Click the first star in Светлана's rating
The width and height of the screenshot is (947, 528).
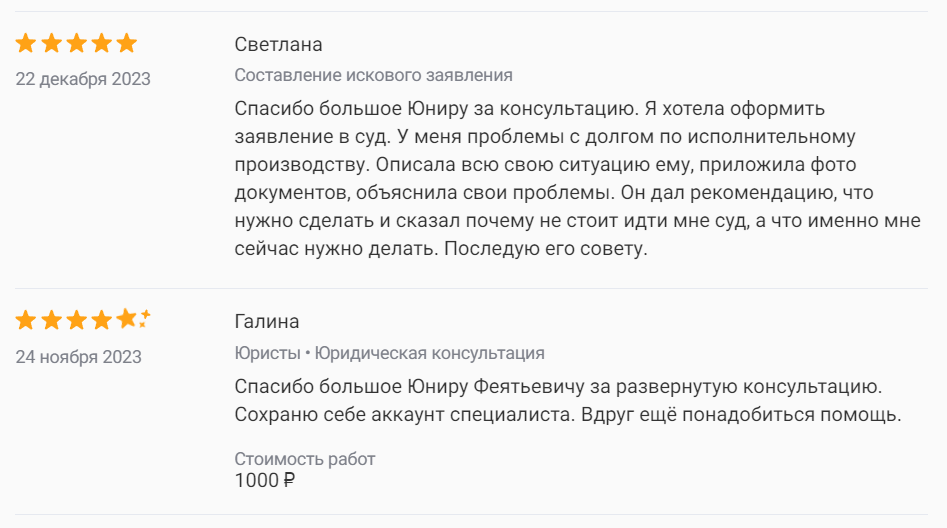click(x=26, y=44)
